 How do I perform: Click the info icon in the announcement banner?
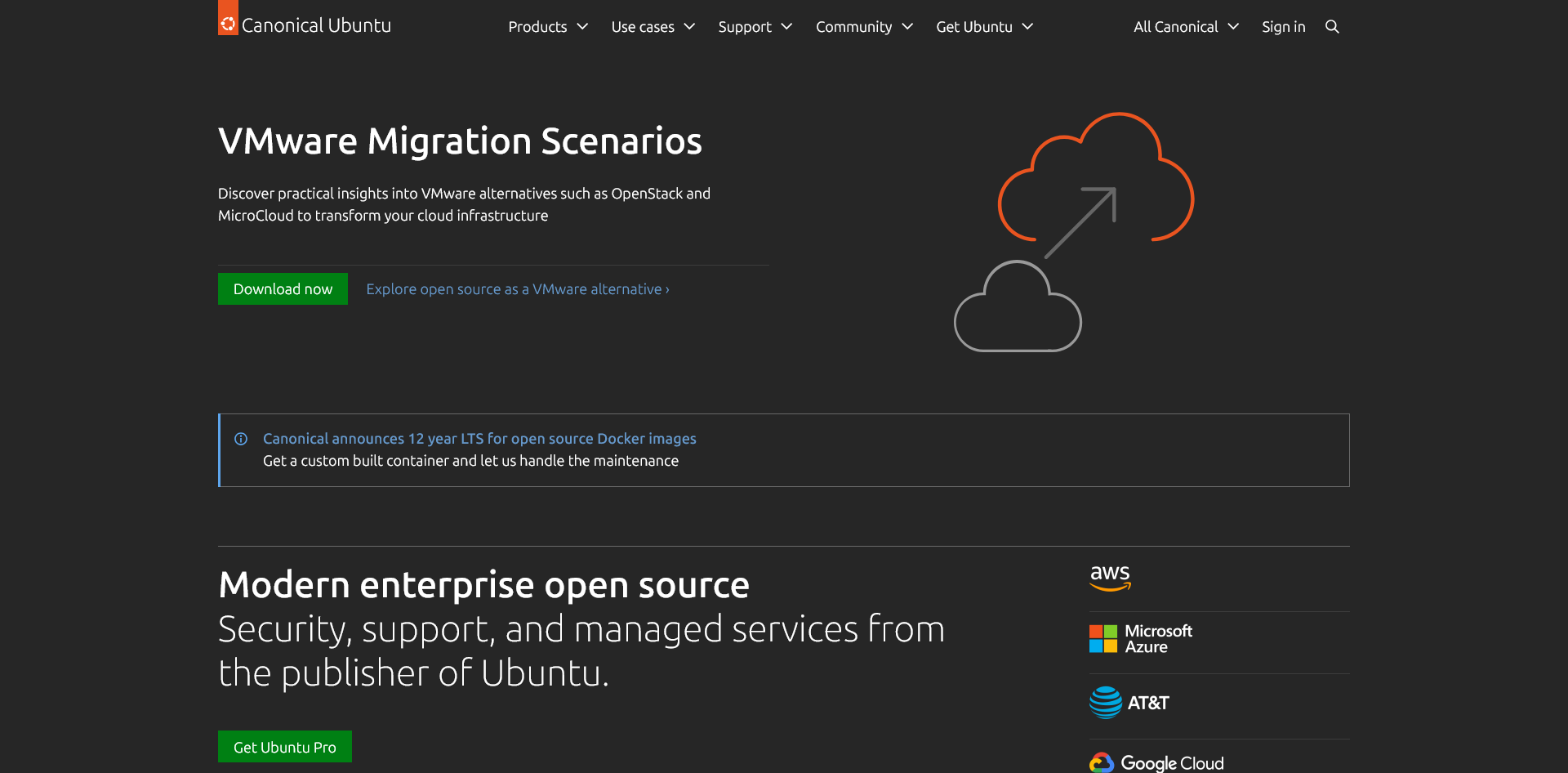click(241, 439)
